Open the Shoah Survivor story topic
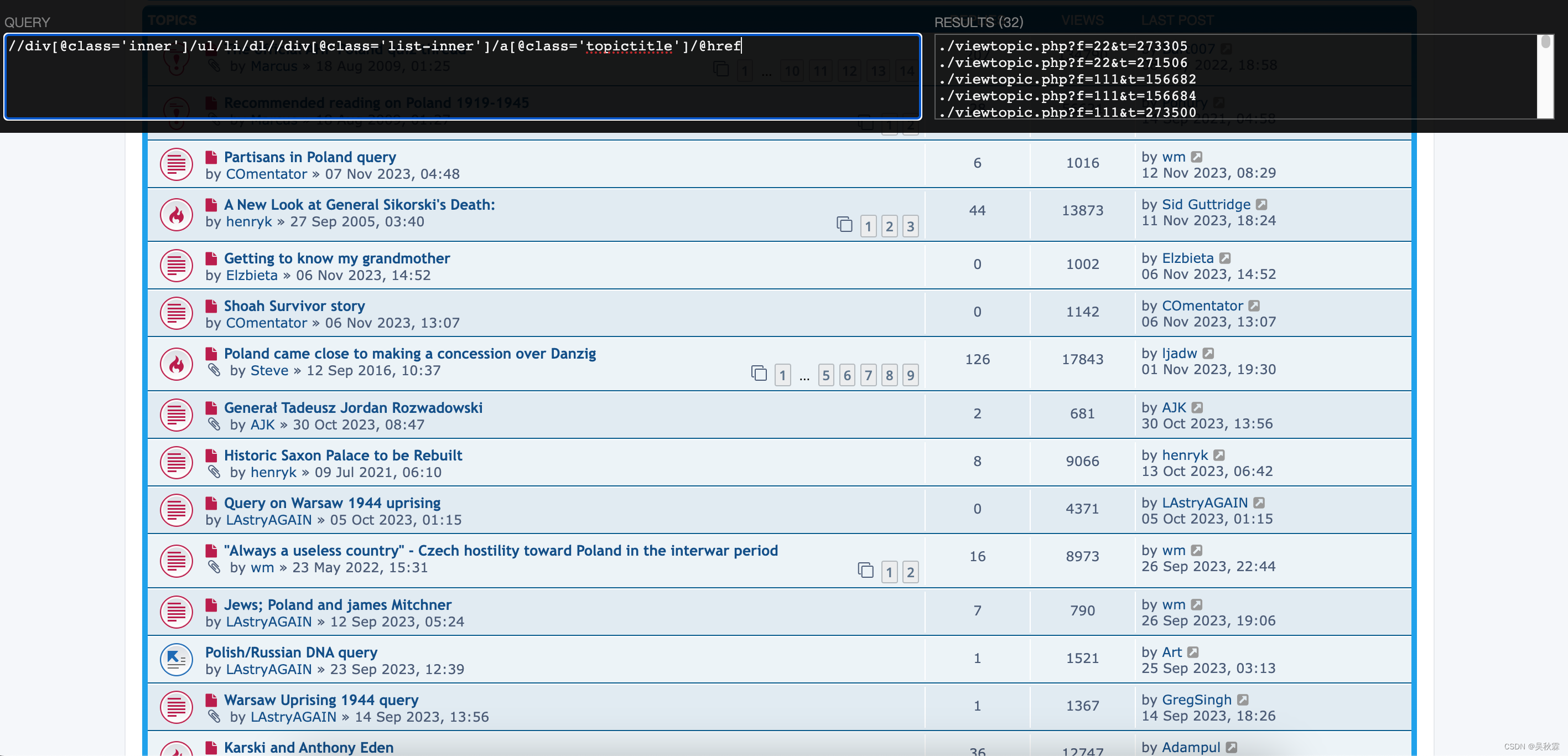 pos(294,306)
